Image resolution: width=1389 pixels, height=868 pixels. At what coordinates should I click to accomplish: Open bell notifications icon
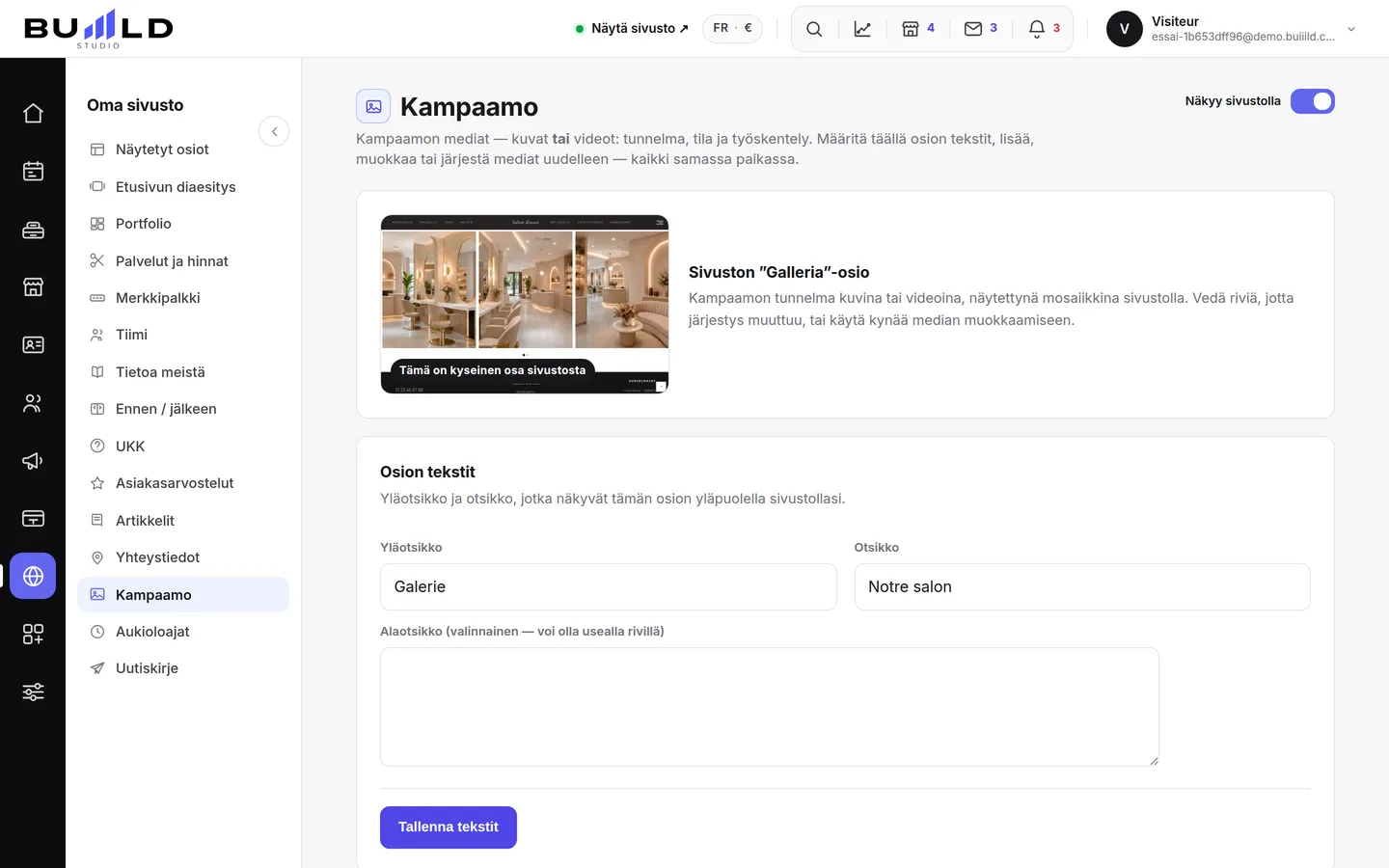1044,29
